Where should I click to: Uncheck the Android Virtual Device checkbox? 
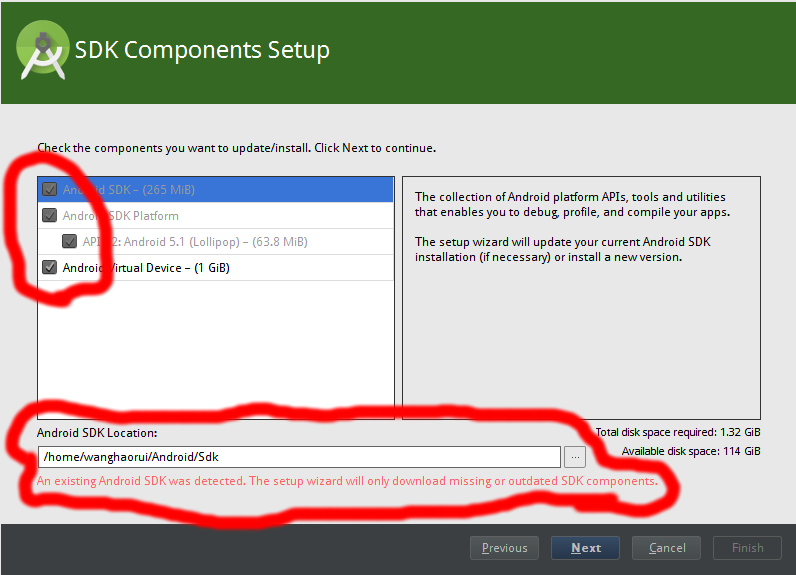(x=50, y=267)
